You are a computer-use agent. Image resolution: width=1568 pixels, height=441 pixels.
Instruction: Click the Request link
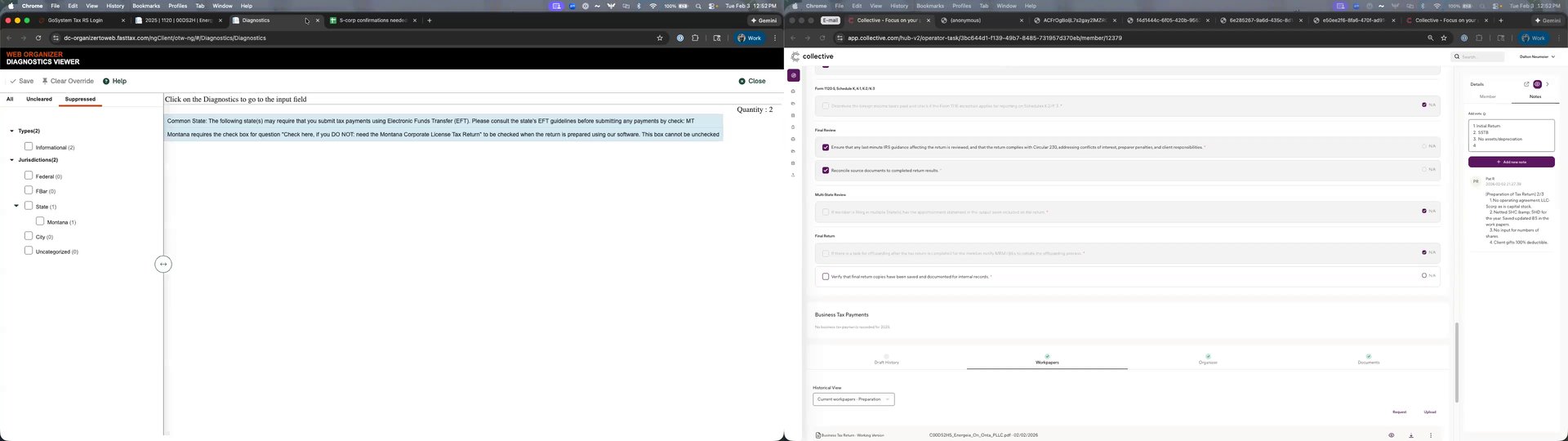(1399, 412)
